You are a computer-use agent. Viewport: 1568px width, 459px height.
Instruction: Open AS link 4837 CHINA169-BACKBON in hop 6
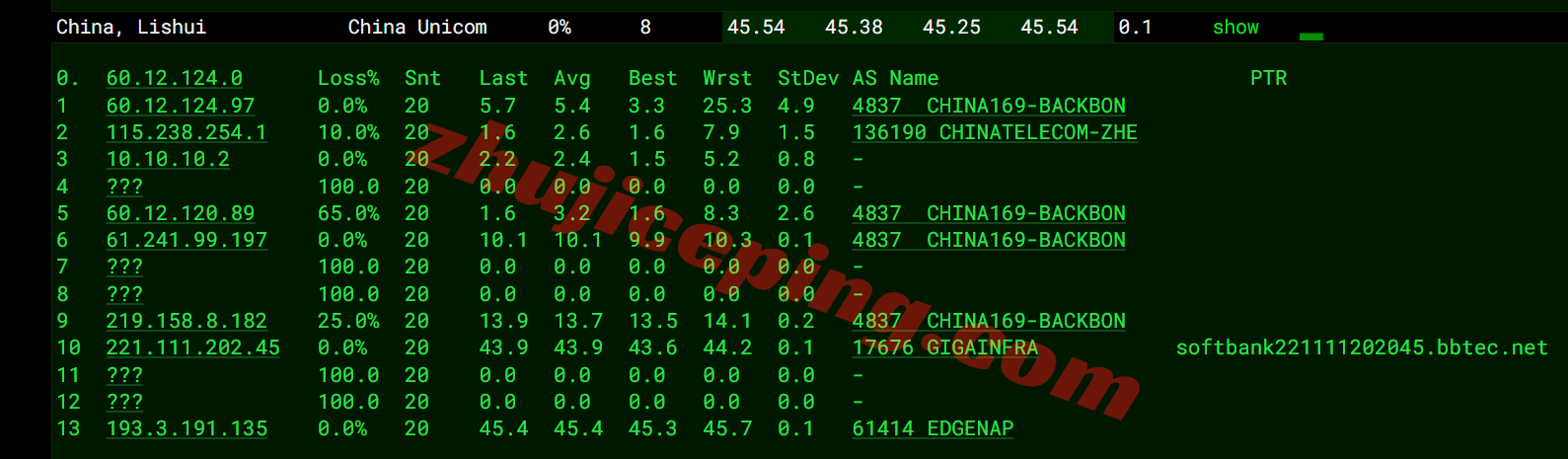point(989,240)
